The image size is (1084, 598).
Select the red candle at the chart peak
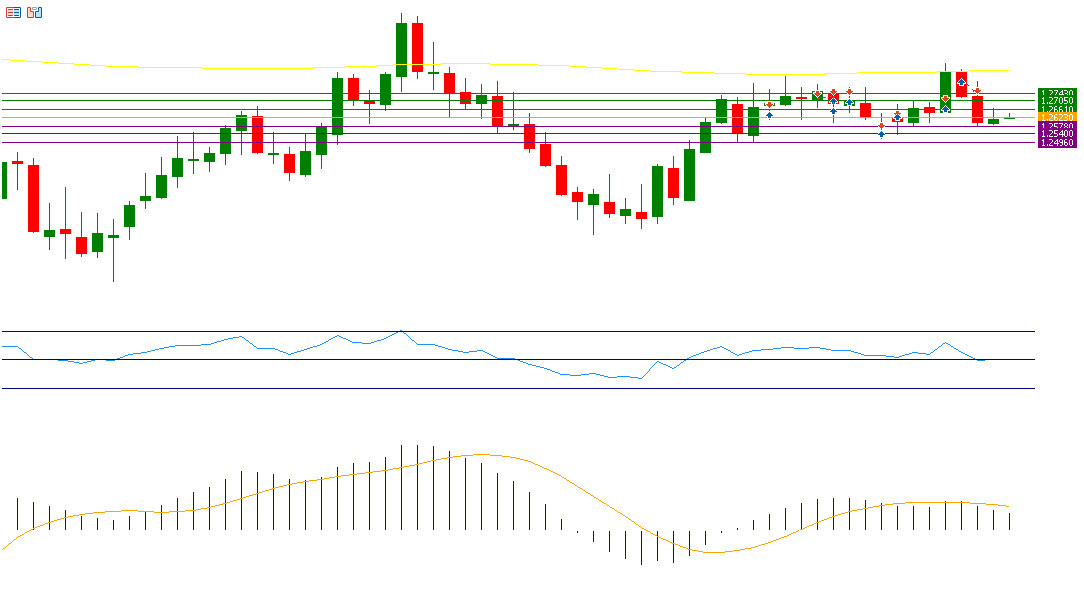coord(417,47)
